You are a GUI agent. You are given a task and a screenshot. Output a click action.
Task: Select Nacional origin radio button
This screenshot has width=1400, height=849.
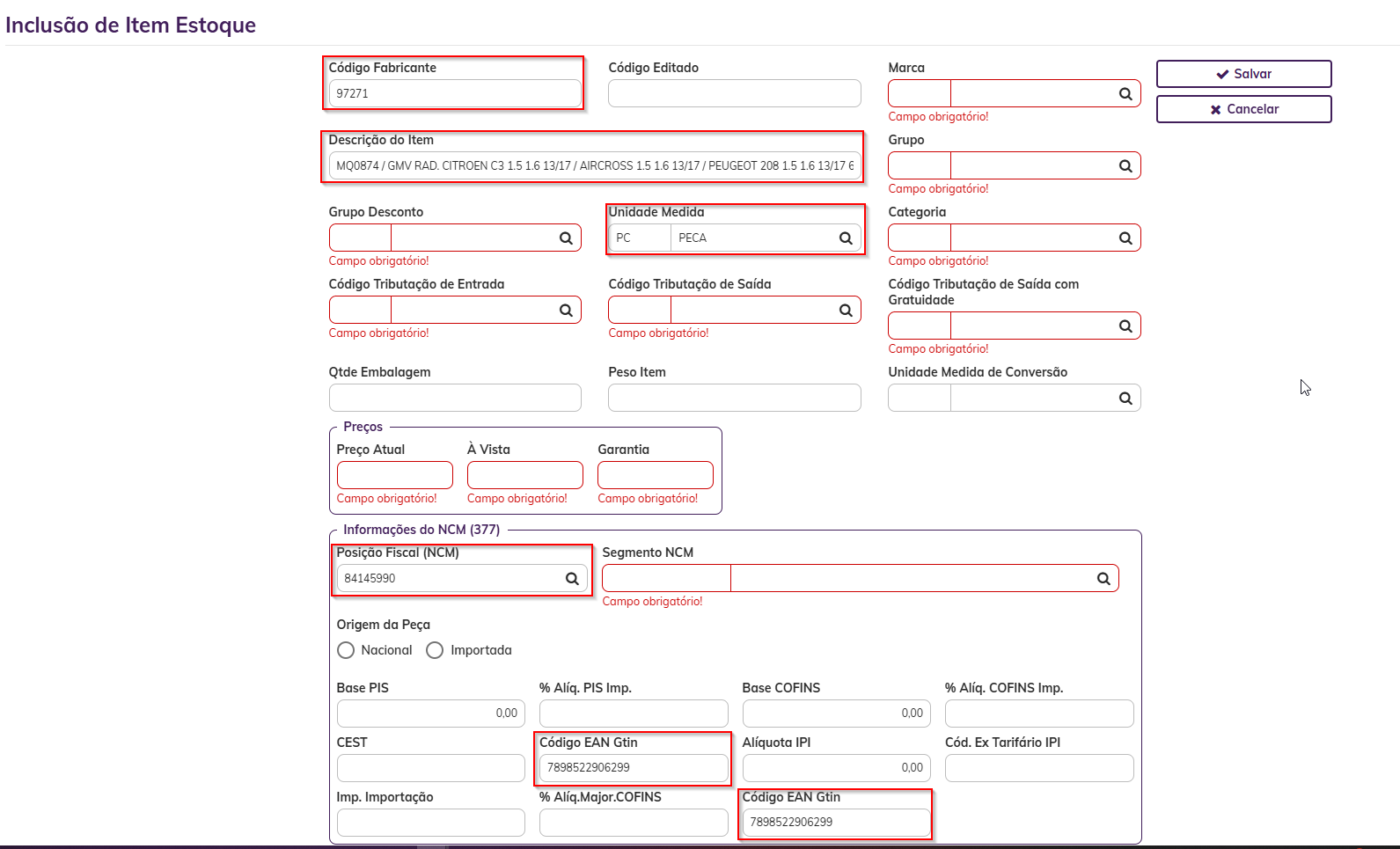[x=346, y=650]
